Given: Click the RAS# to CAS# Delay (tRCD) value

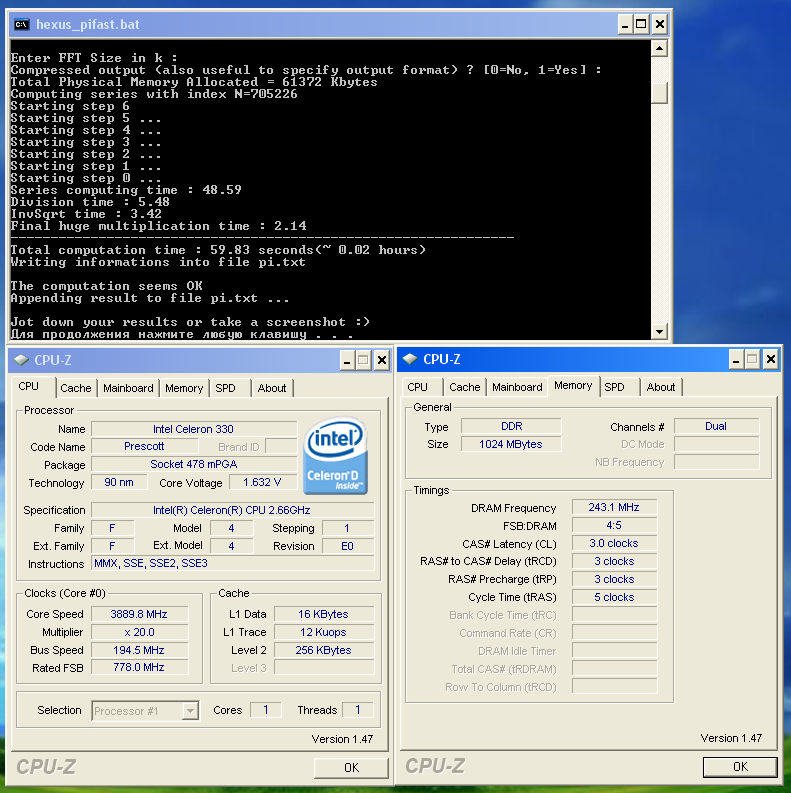Looking at the screenshot, I should coord(614,561).
